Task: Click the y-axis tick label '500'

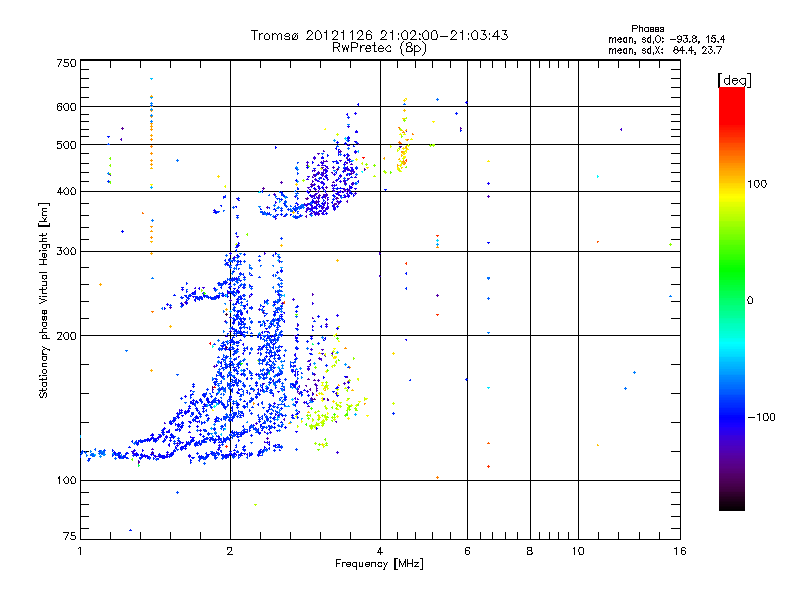Action: tap(66, 145)
